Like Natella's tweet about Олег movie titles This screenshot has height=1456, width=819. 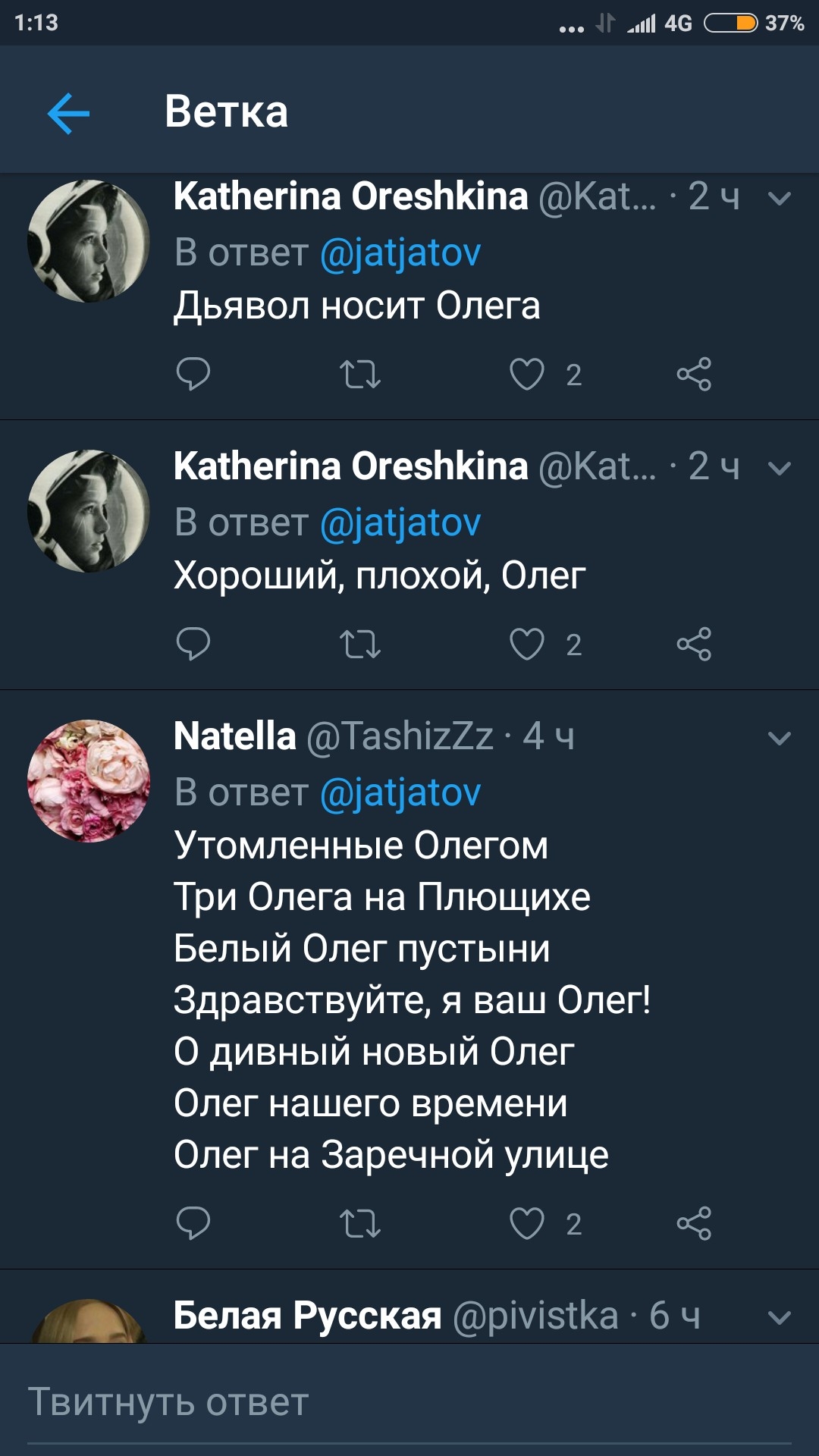[x=527, y=1223]
